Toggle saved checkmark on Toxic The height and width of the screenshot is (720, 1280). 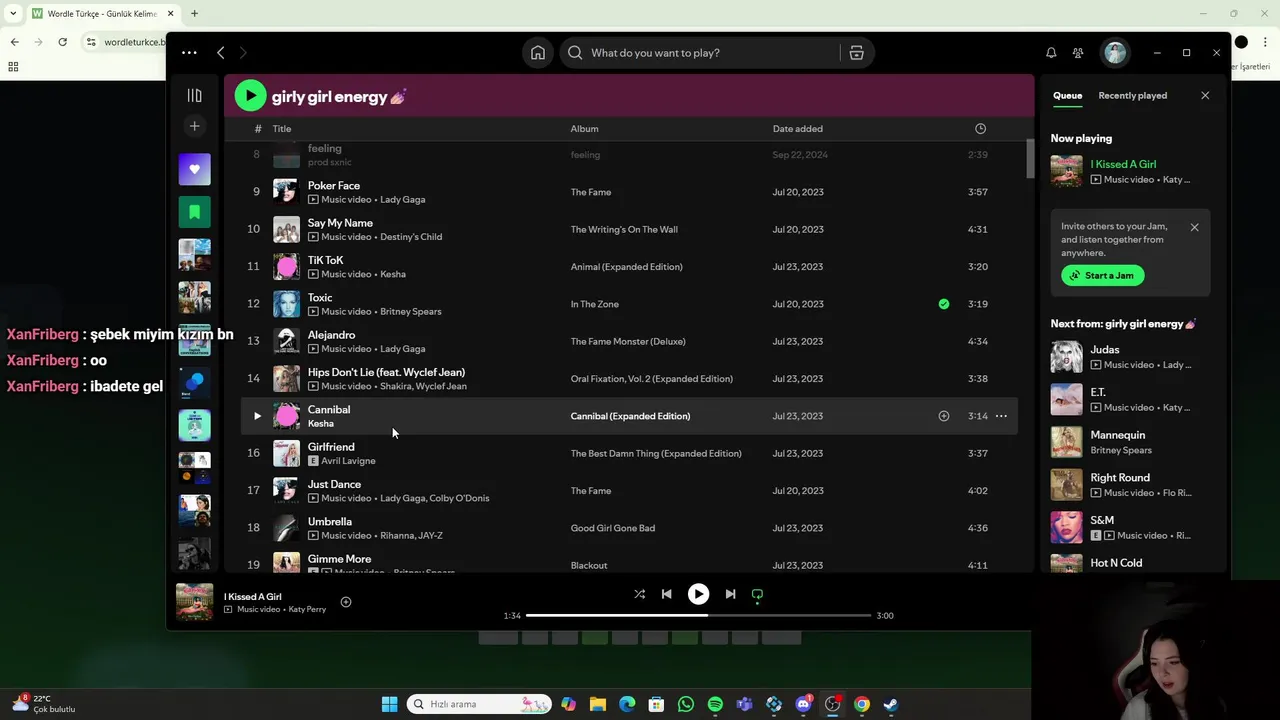943,304
